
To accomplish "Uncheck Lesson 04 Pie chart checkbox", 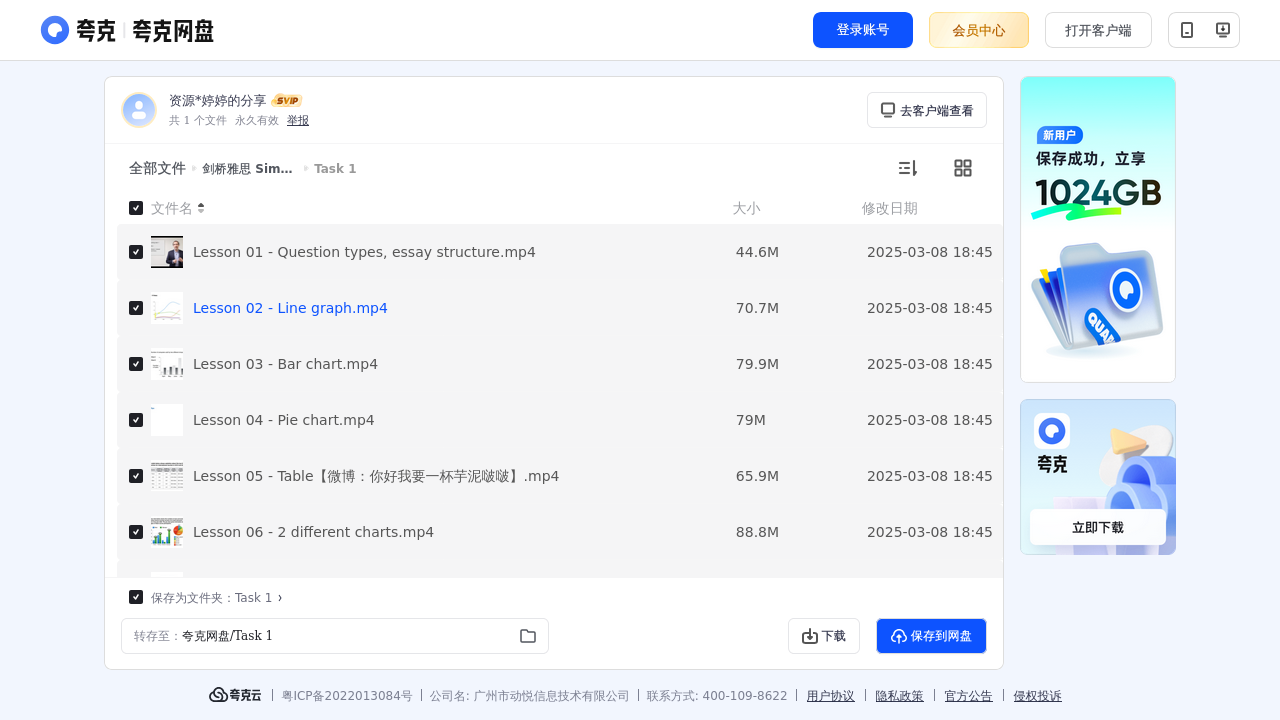I will (x=136, y=420).
